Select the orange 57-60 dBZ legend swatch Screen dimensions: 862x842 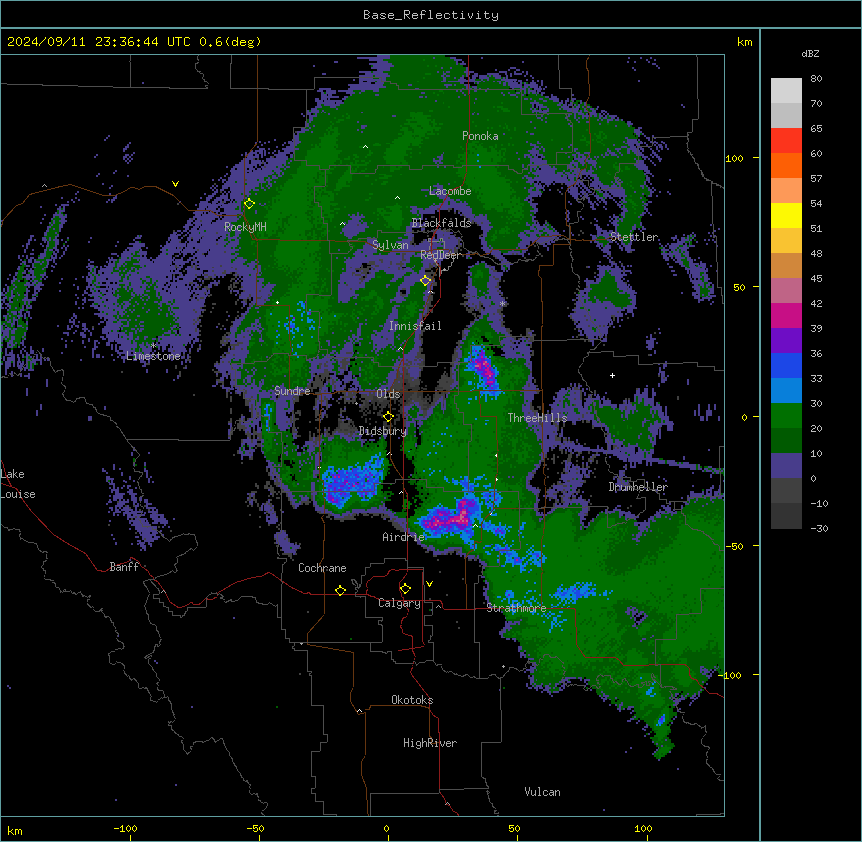tap(786, 165)
